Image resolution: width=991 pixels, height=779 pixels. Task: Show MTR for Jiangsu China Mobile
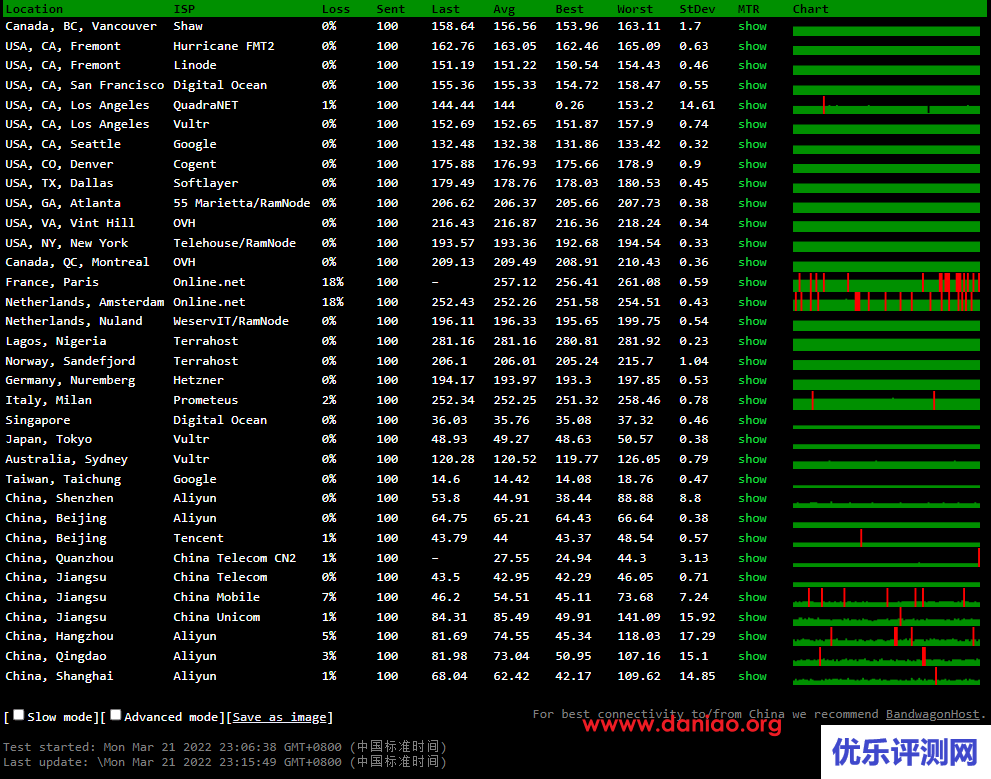coord(752,597)
